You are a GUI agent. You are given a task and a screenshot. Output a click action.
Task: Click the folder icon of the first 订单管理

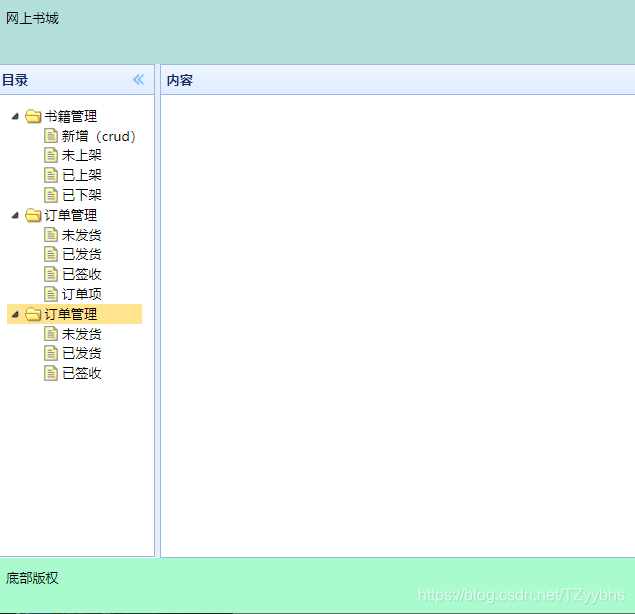pyautogui.click(x=33, y=215)
